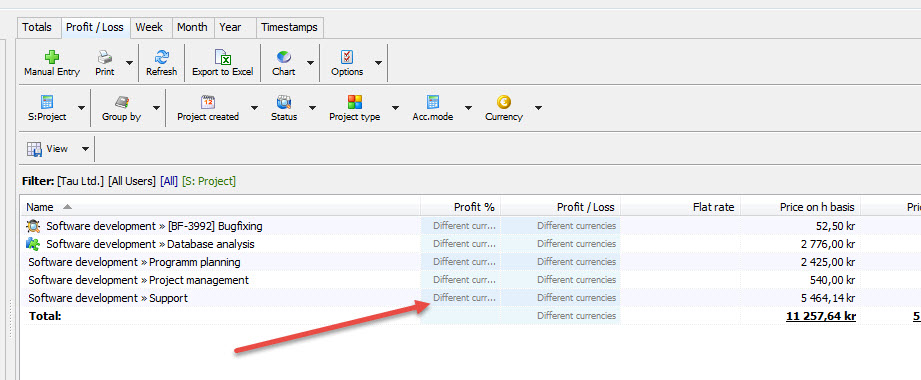Select the Software development » Programm planning row
The image size is (921, 380).
point(135,262)
